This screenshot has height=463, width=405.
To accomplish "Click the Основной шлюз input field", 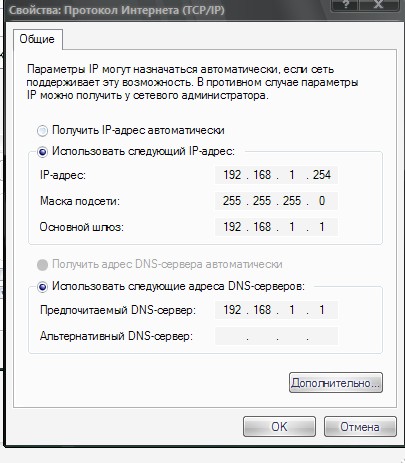I will click(x=276, y=227).
